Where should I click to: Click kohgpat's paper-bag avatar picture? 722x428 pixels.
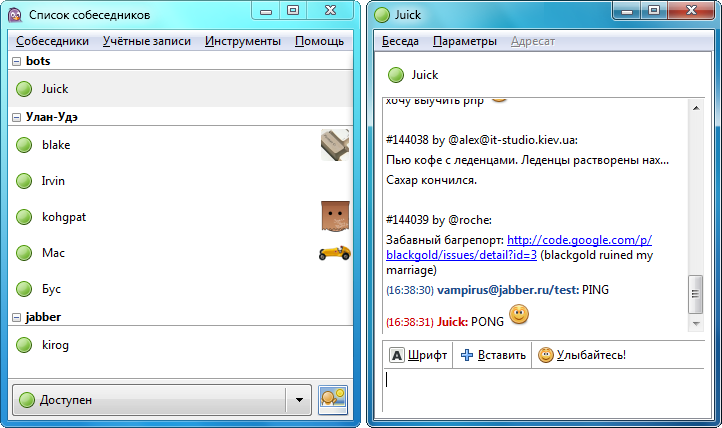(335, 216)
